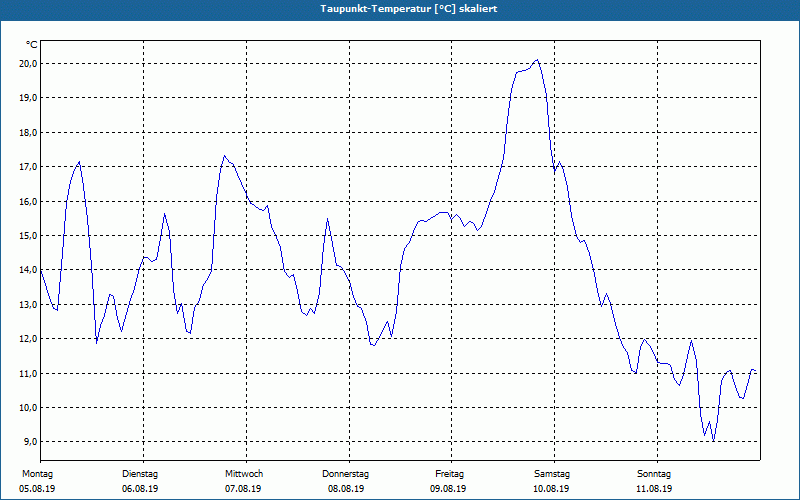Click the chart title Taupunkt-Temperatur skaliert
This screenshot has height=500, width=800.
[x=409, y=9]
